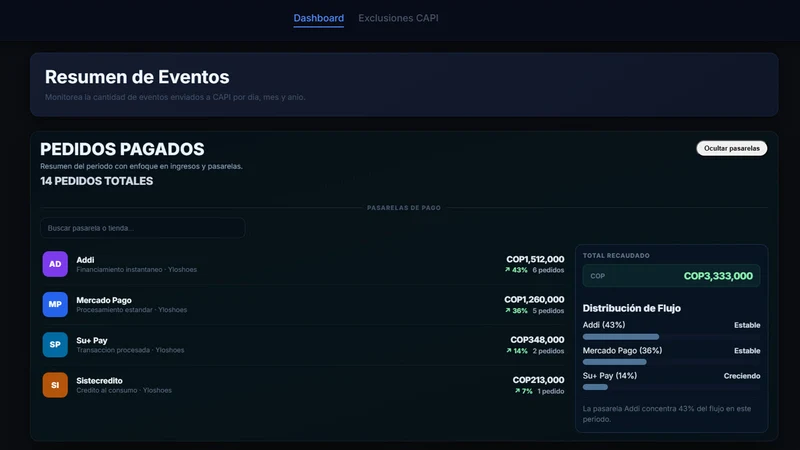Screen dimensions: 800x450
Task: Click the Distribución de Flujo heading
Action: [632, 308]
